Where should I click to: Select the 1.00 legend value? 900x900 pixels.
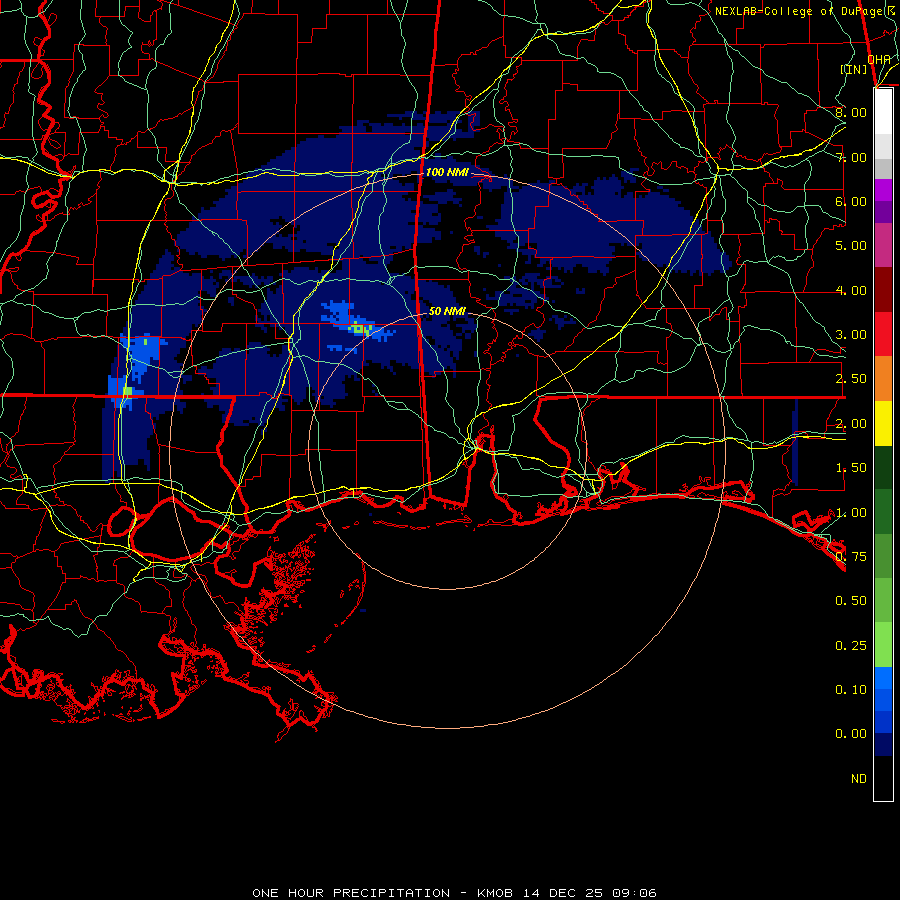click(x=851, y=513)
